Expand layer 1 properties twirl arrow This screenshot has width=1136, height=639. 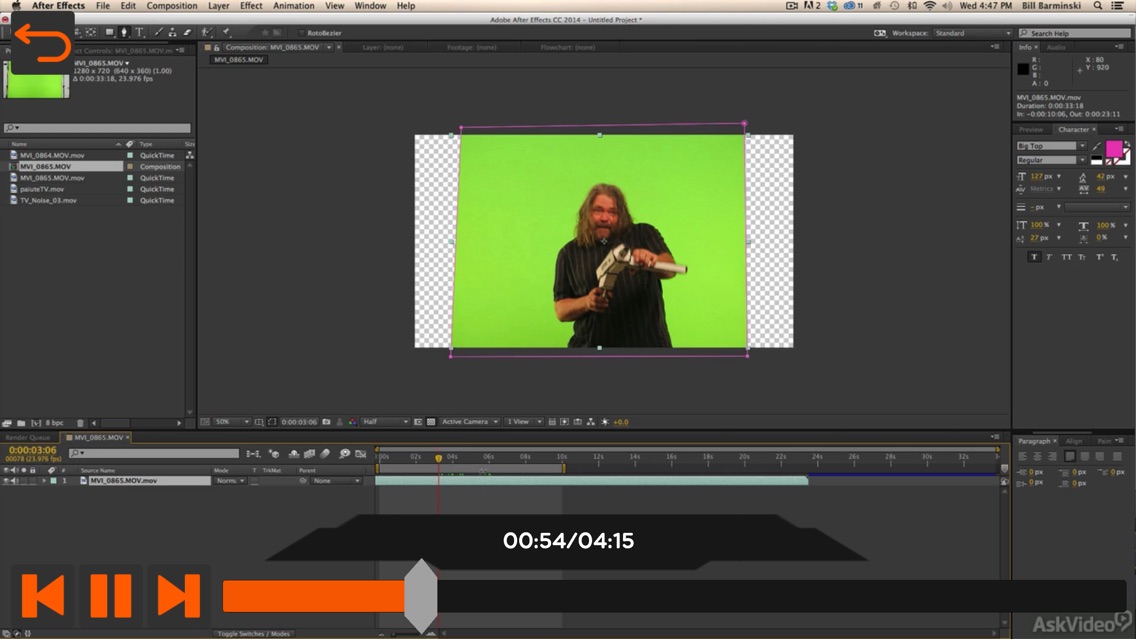click(44, 480)
